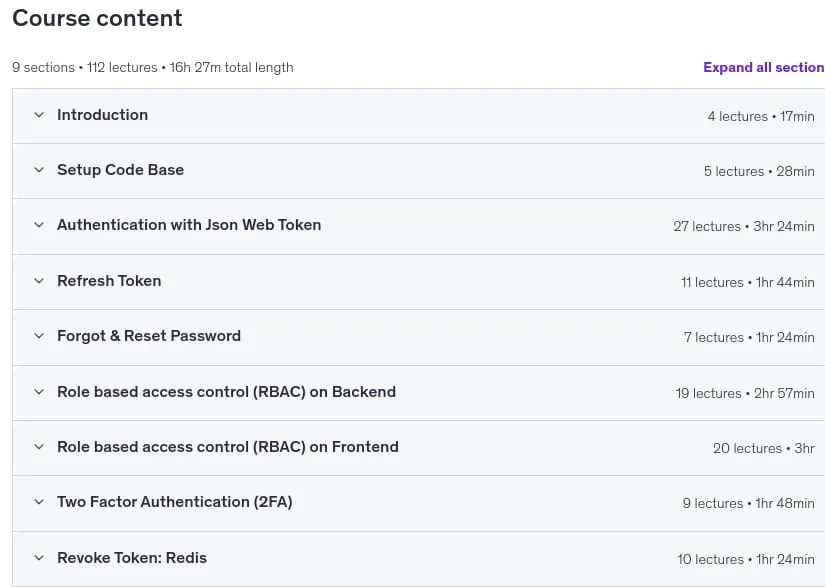Open the Introduction section title

(x=103, y=115)
